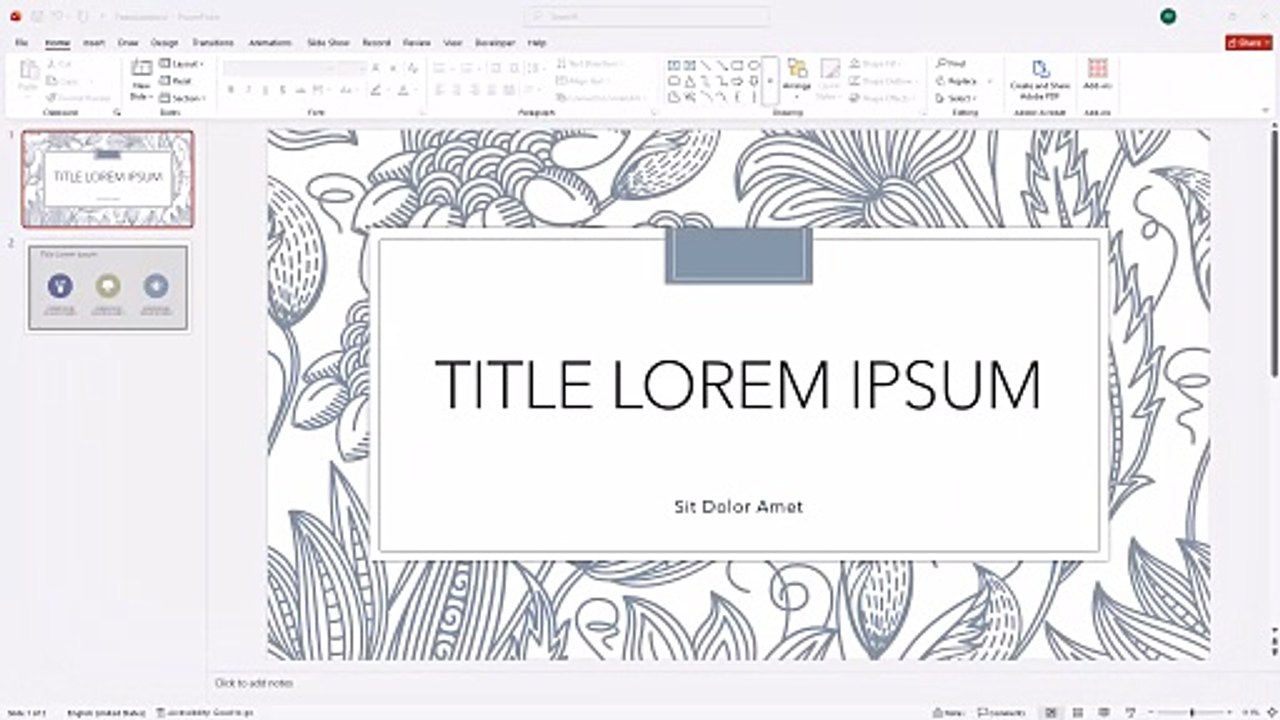
Task: Switch to the Insert tab
Action: (x=94, y=43)
